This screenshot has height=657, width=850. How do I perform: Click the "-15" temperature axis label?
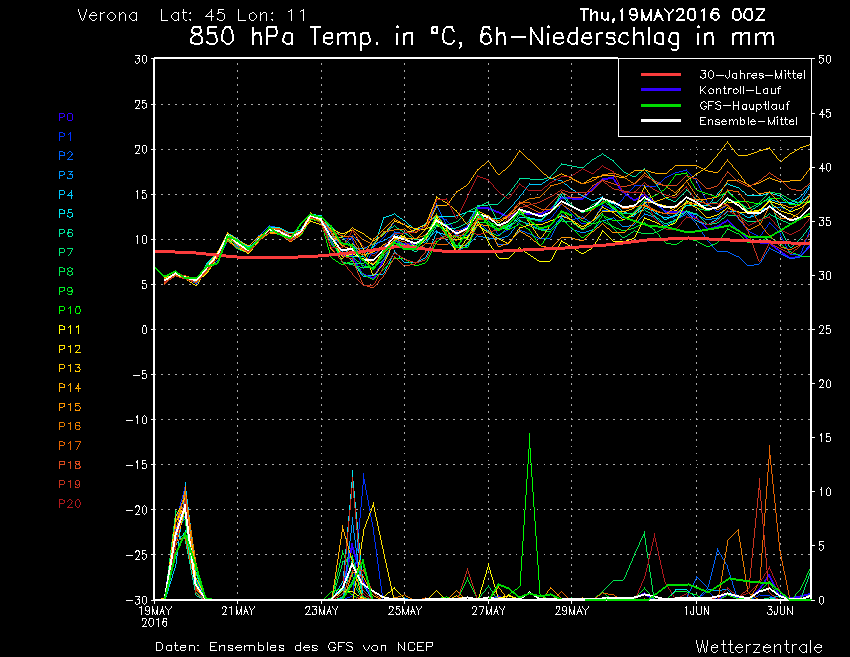point(137,465)
